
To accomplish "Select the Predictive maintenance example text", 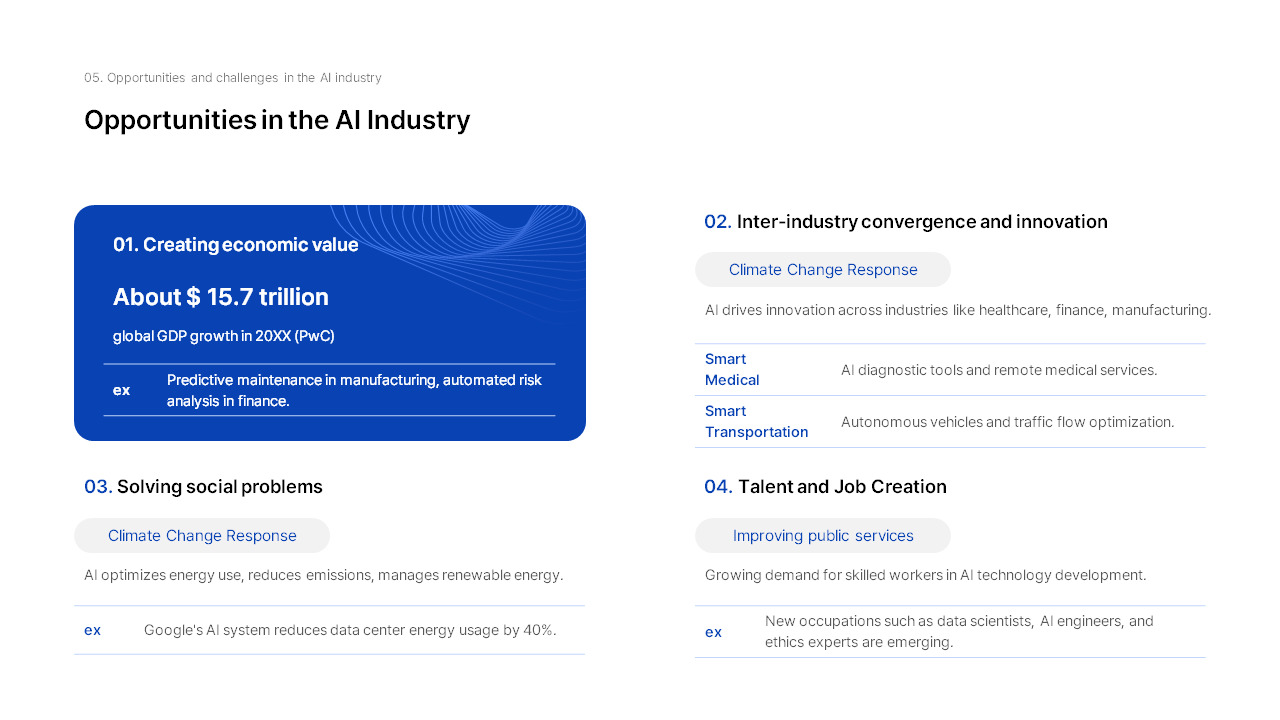I will [x=355, y=390].
